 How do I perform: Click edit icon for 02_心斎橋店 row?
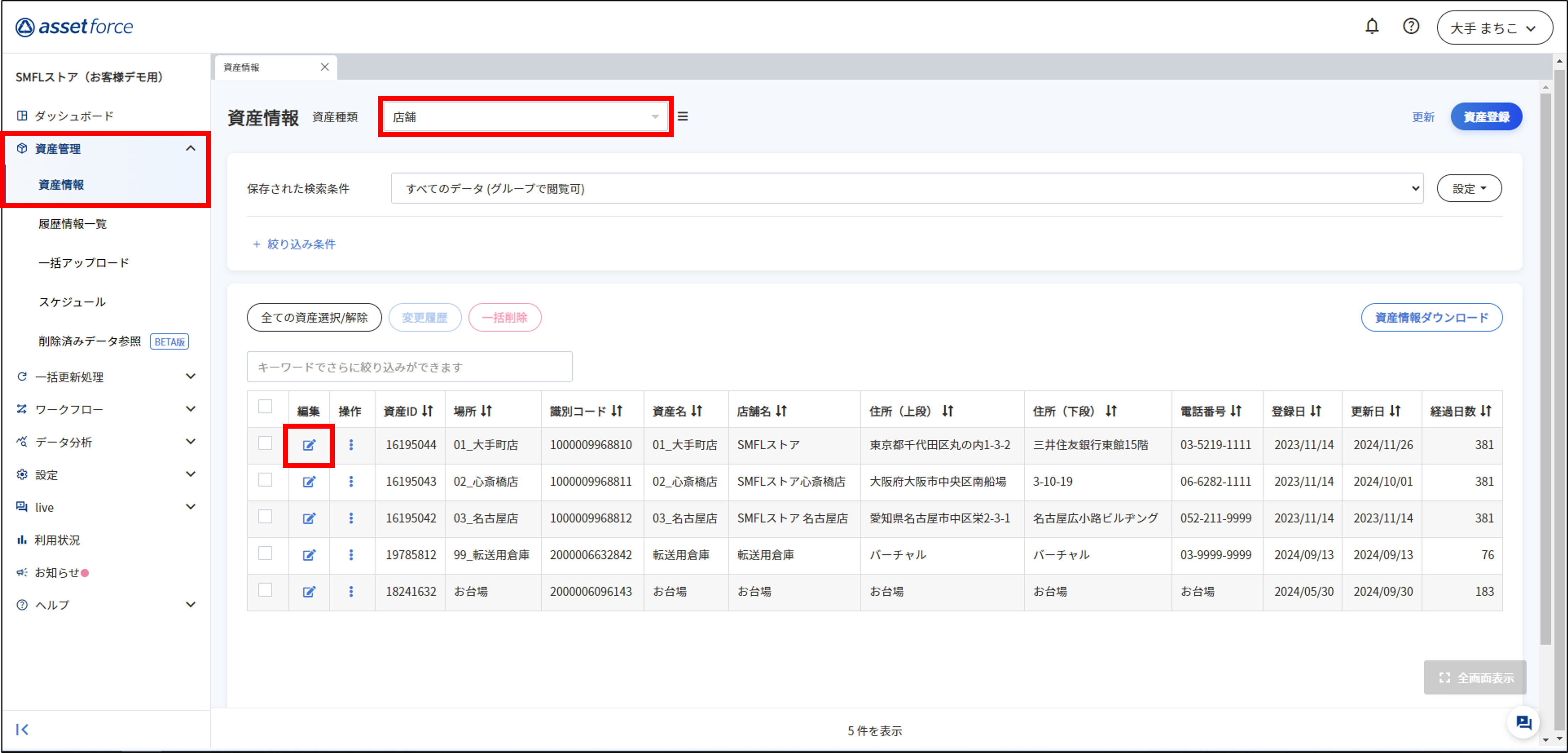[x=309, y=481]
